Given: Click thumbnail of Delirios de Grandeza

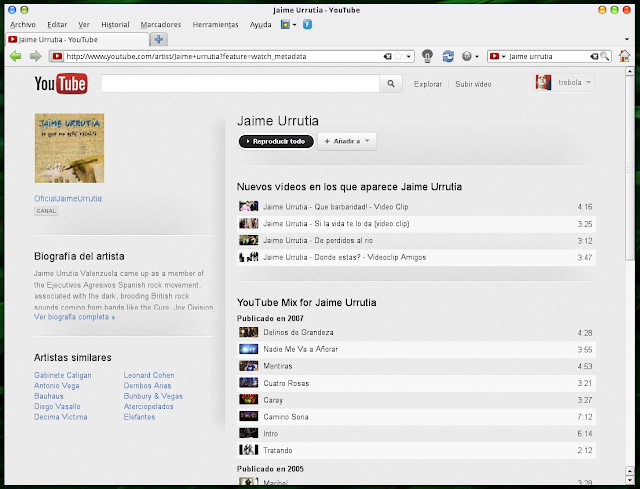Looking at the screenshot, I should coord(249,332).
